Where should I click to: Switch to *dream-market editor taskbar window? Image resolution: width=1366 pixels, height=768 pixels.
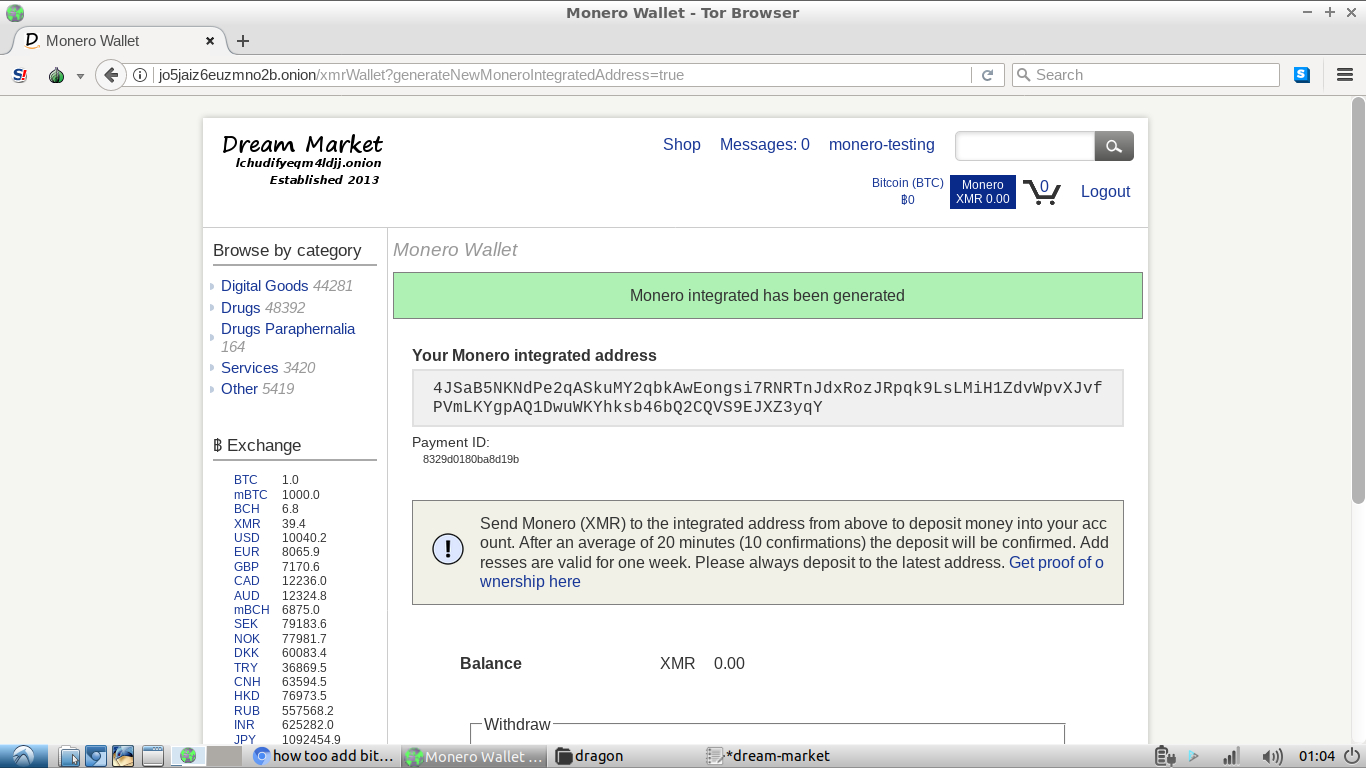click(777, 756)
